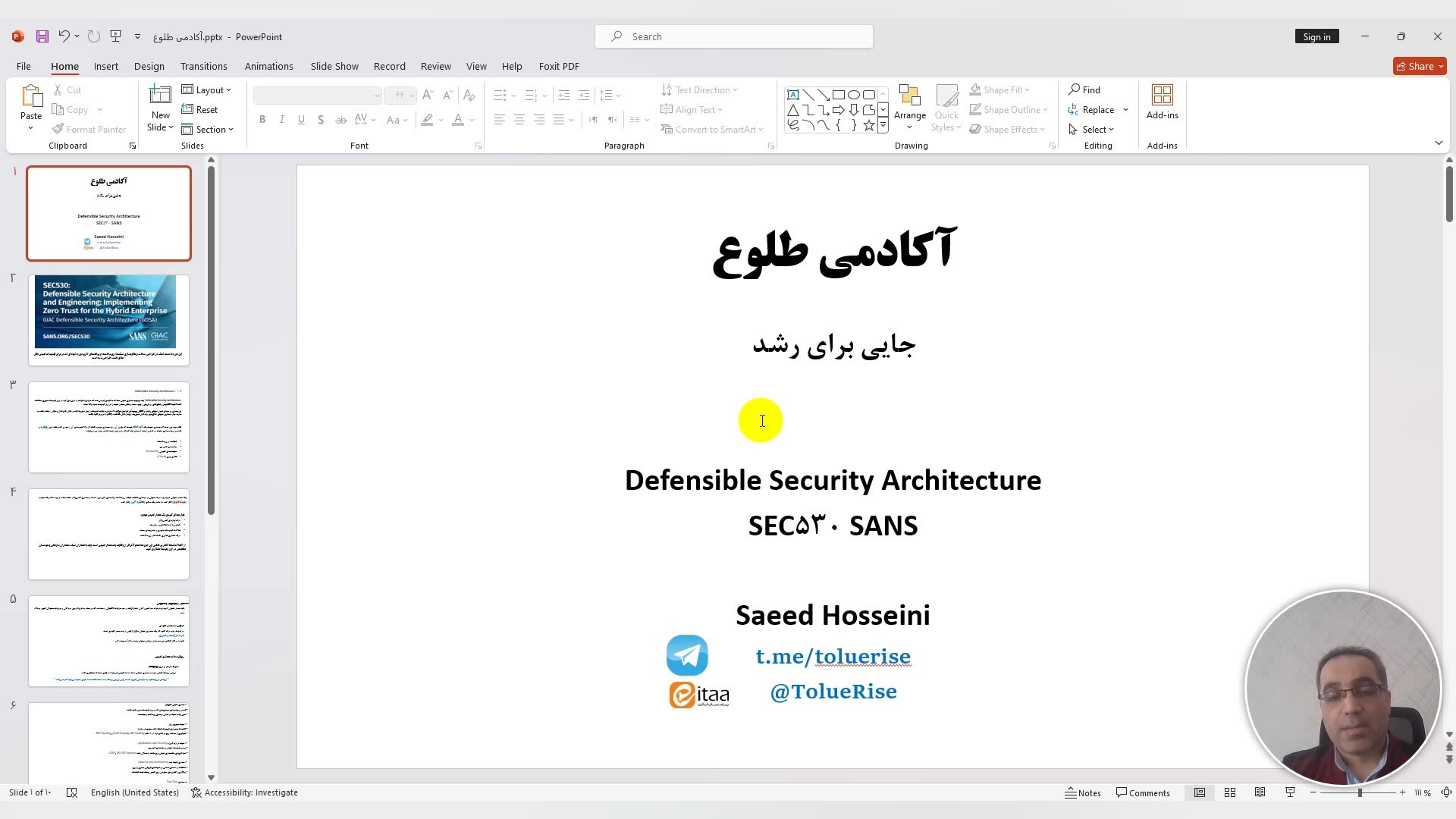Decrease list indent level

click(563, 96)
